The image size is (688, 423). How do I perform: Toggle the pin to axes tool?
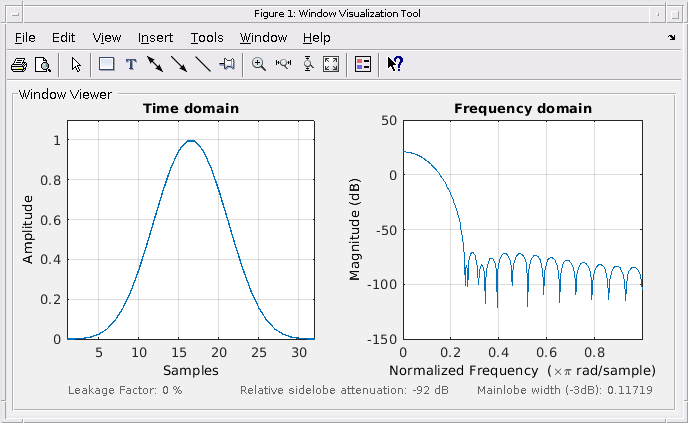click(x=227, y=65)
